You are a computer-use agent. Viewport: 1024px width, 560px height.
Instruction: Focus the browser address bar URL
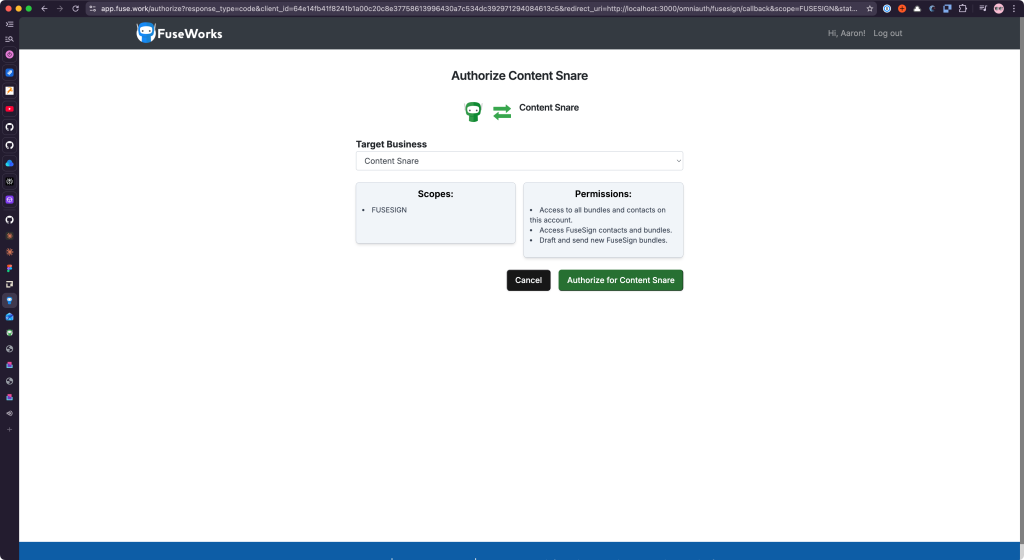point(478,8)
